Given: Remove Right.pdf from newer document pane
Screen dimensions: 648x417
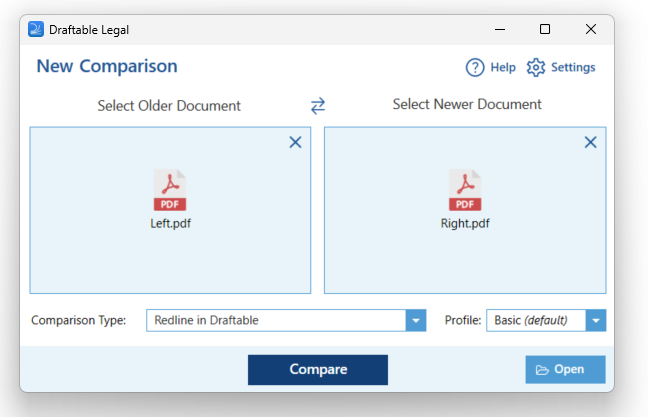Looking at the screenshot, I should pyautogui.click(x=590, y=142).
